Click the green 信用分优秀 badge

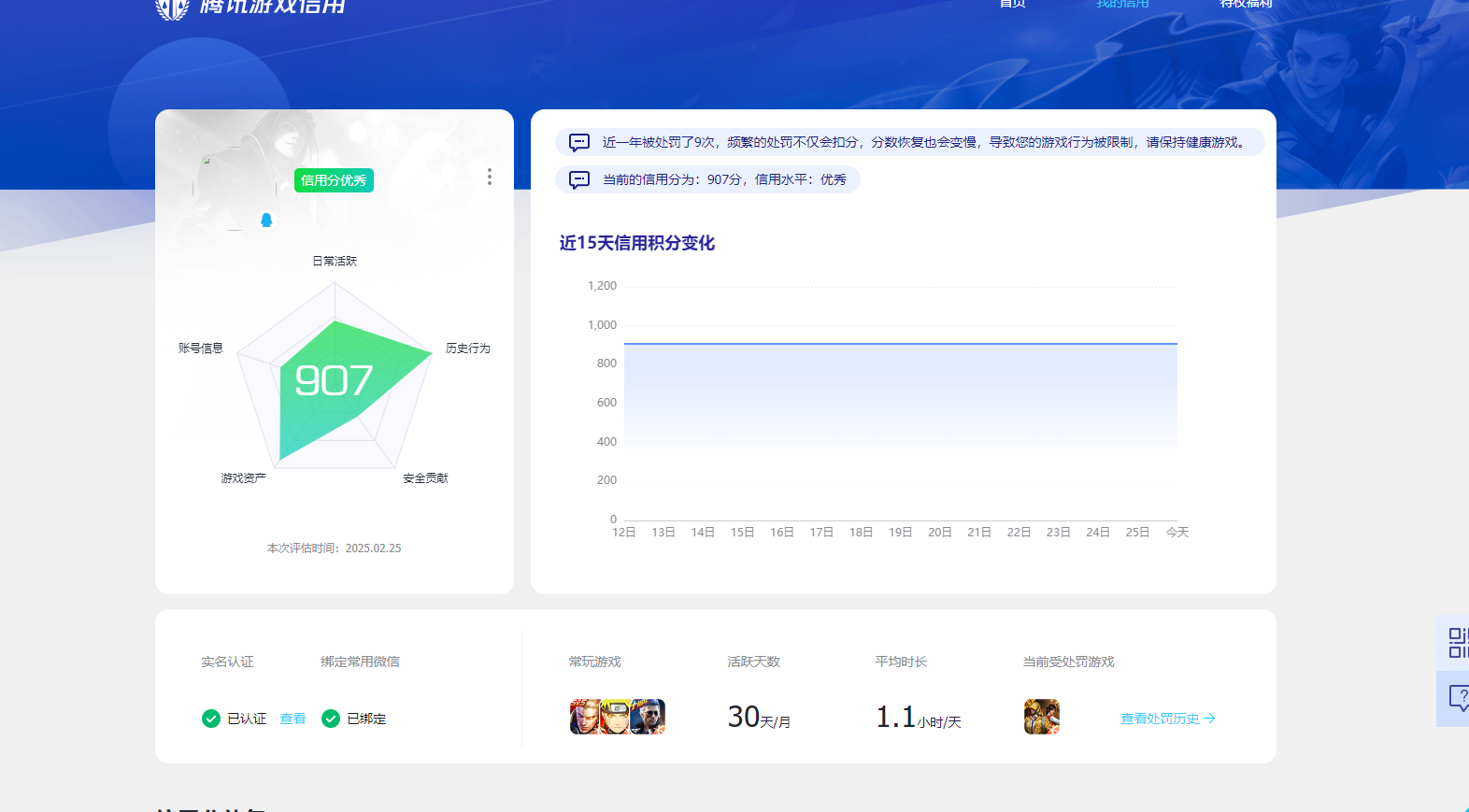(334, 180)
